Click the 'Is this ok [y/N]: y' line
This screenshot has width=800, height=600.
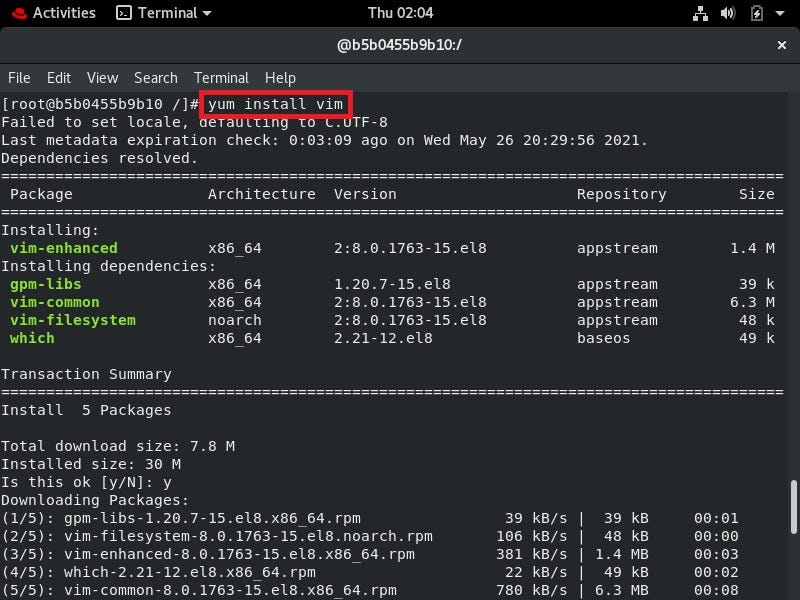(86, 482)
